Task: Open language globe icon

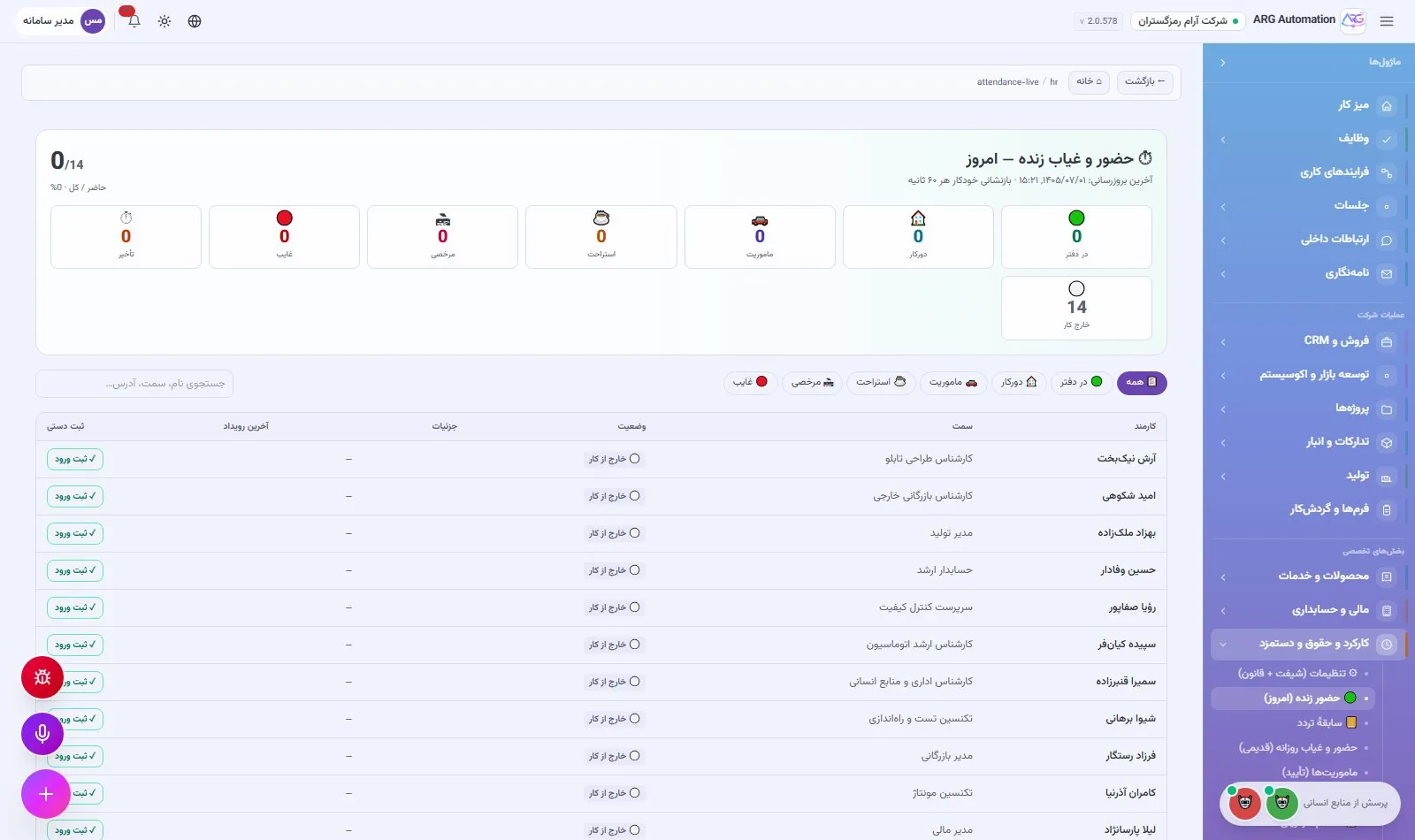Action: 195,21
